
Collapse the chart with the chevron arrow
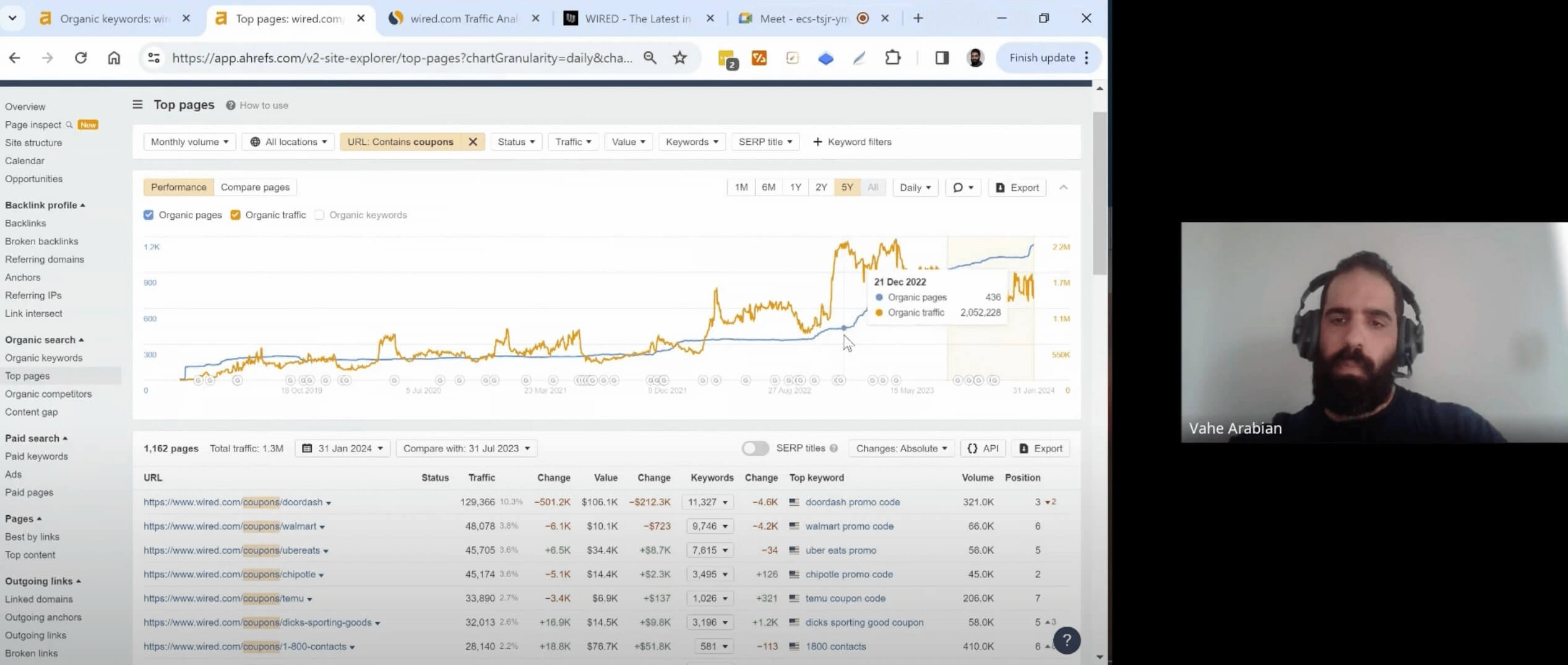point(1063,188)
